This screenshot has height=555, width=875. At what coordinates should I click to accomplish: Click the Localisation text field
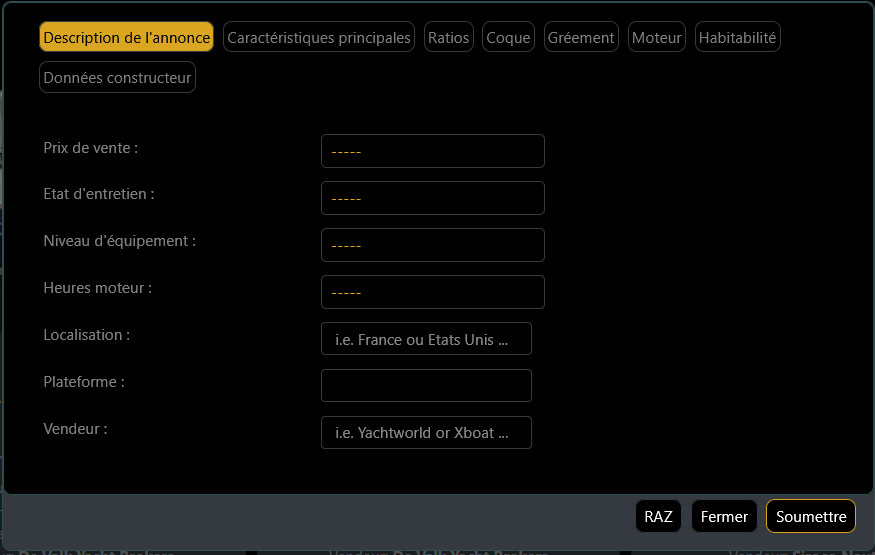426,339
